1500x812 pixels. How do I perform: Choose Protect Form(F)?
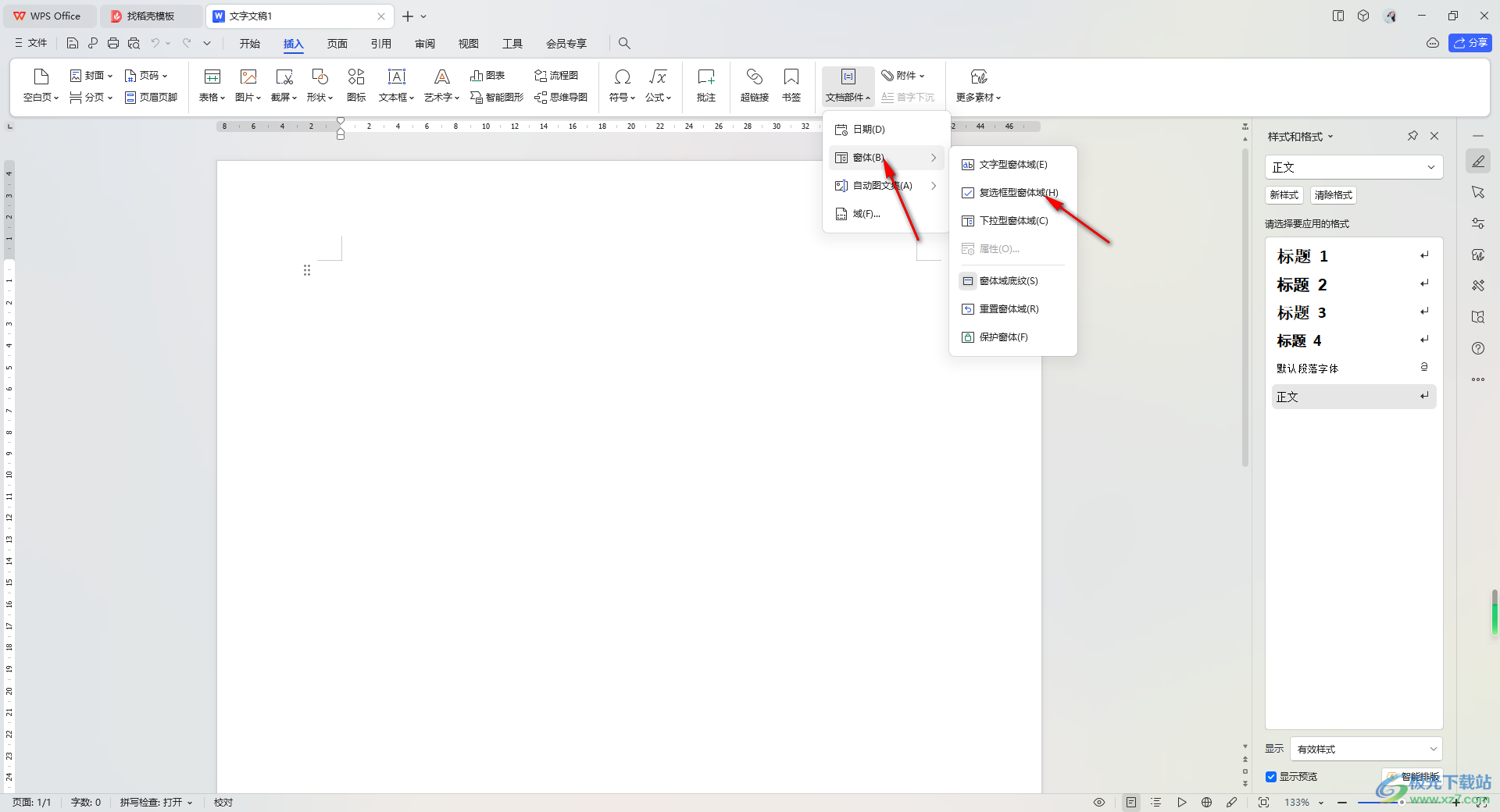(1012, 337)
